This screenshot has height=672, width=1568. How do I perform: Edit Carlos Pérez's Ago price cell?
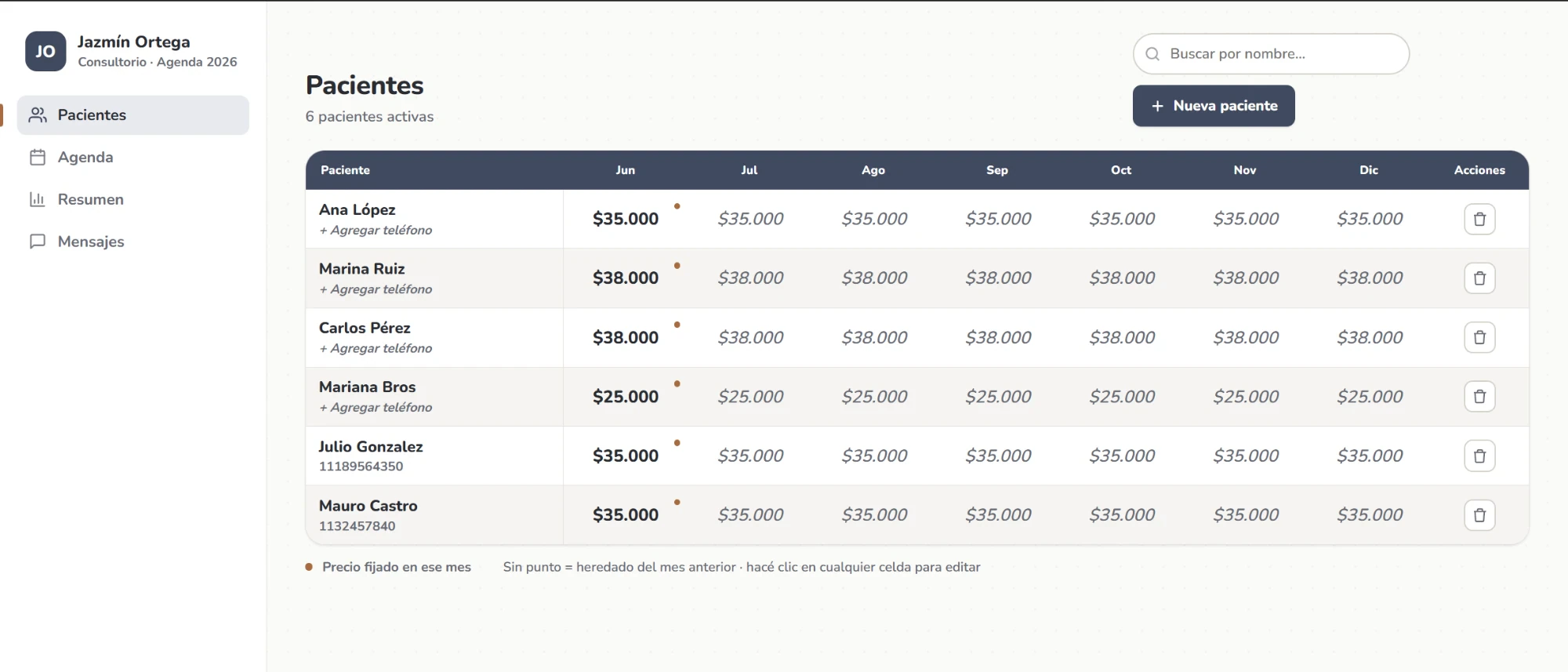click(874, 337)
